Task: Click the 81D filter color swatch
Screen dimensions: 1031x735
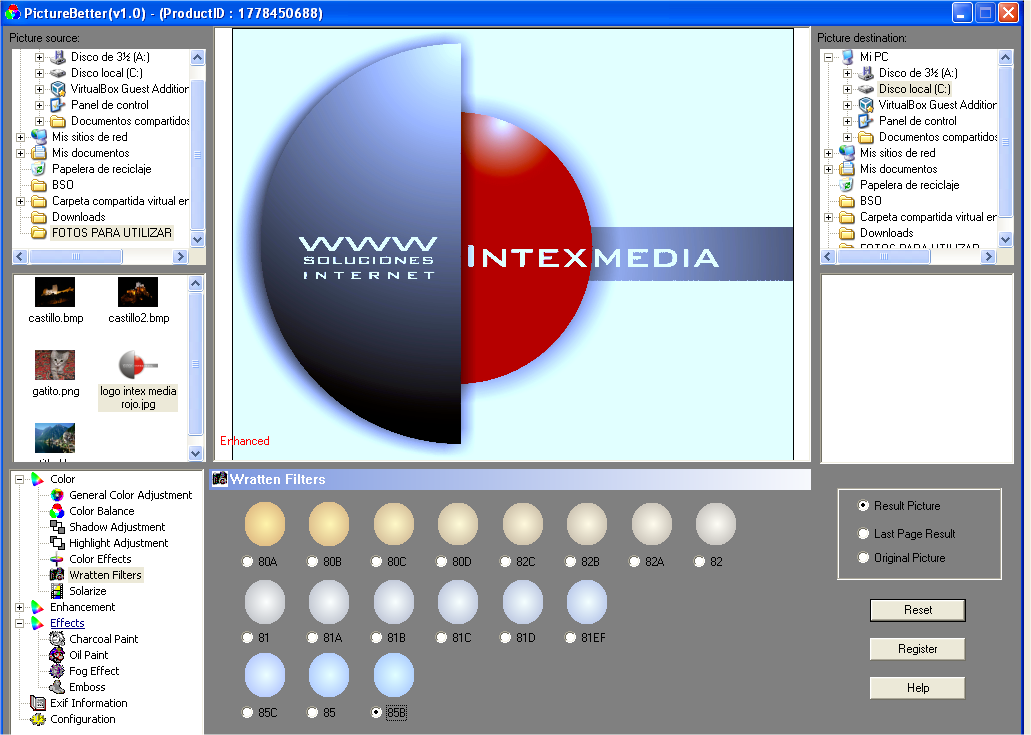Action: coord(523,602)
